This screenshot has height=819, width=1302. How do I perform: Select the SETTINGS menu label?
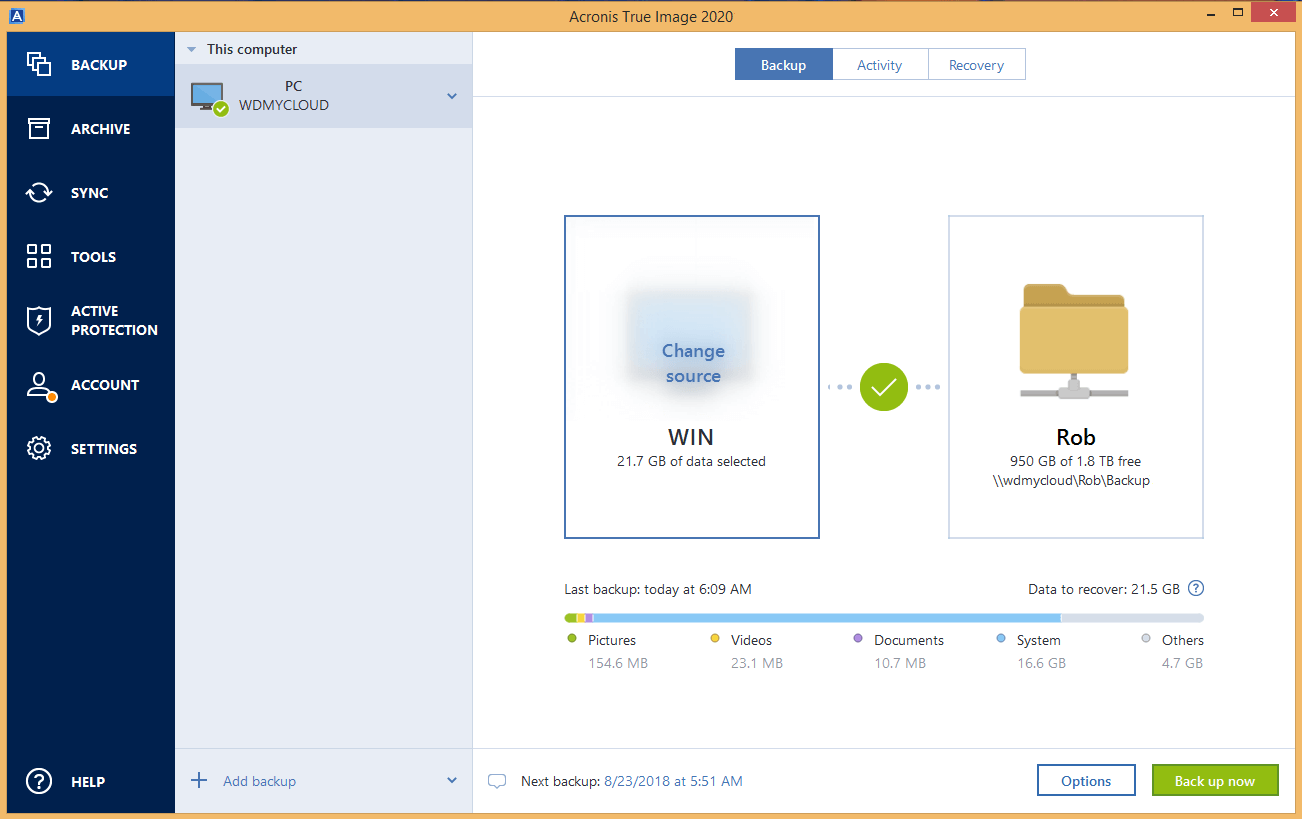point(104,449)
